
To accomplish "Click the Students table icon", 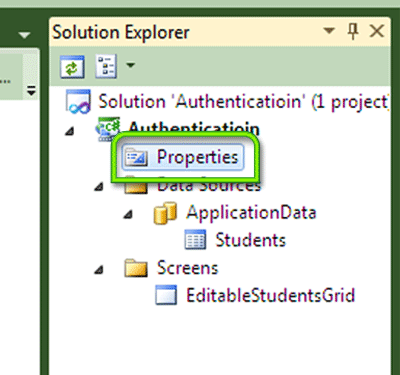I will pos(195,240).
